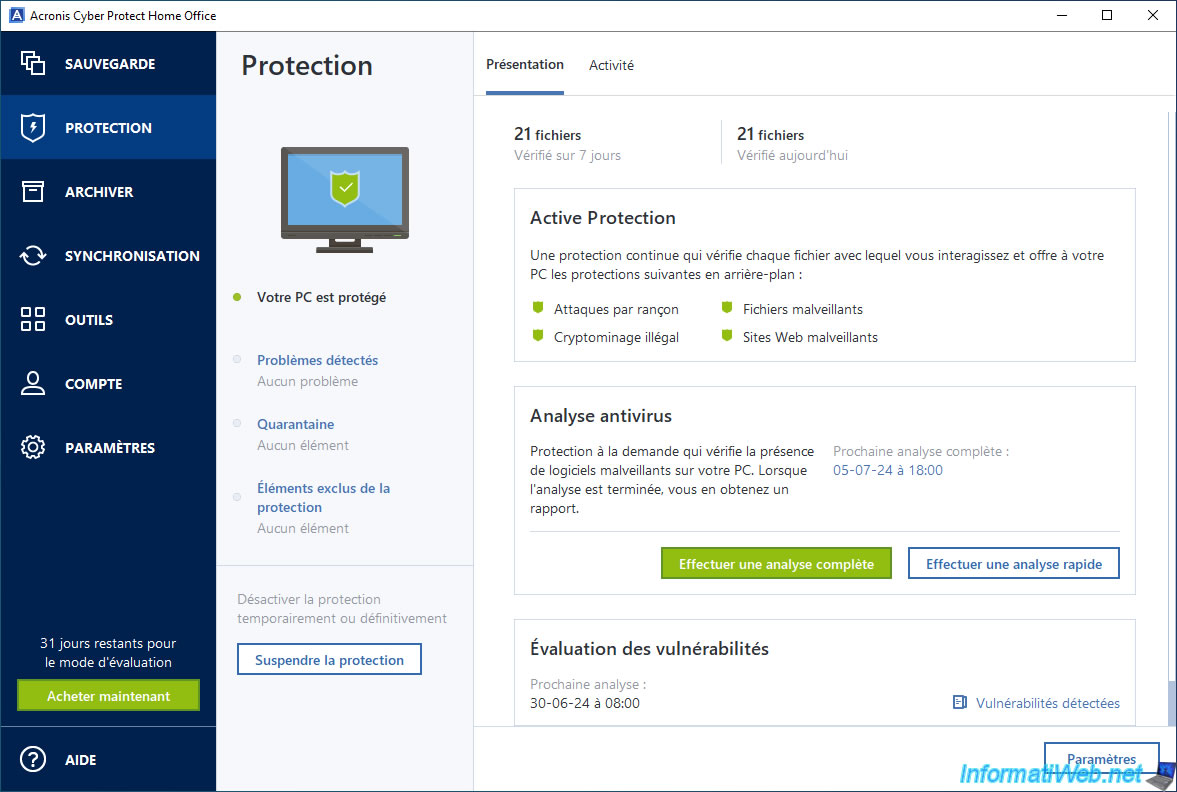Click the Suspendre la protection button

330,659
